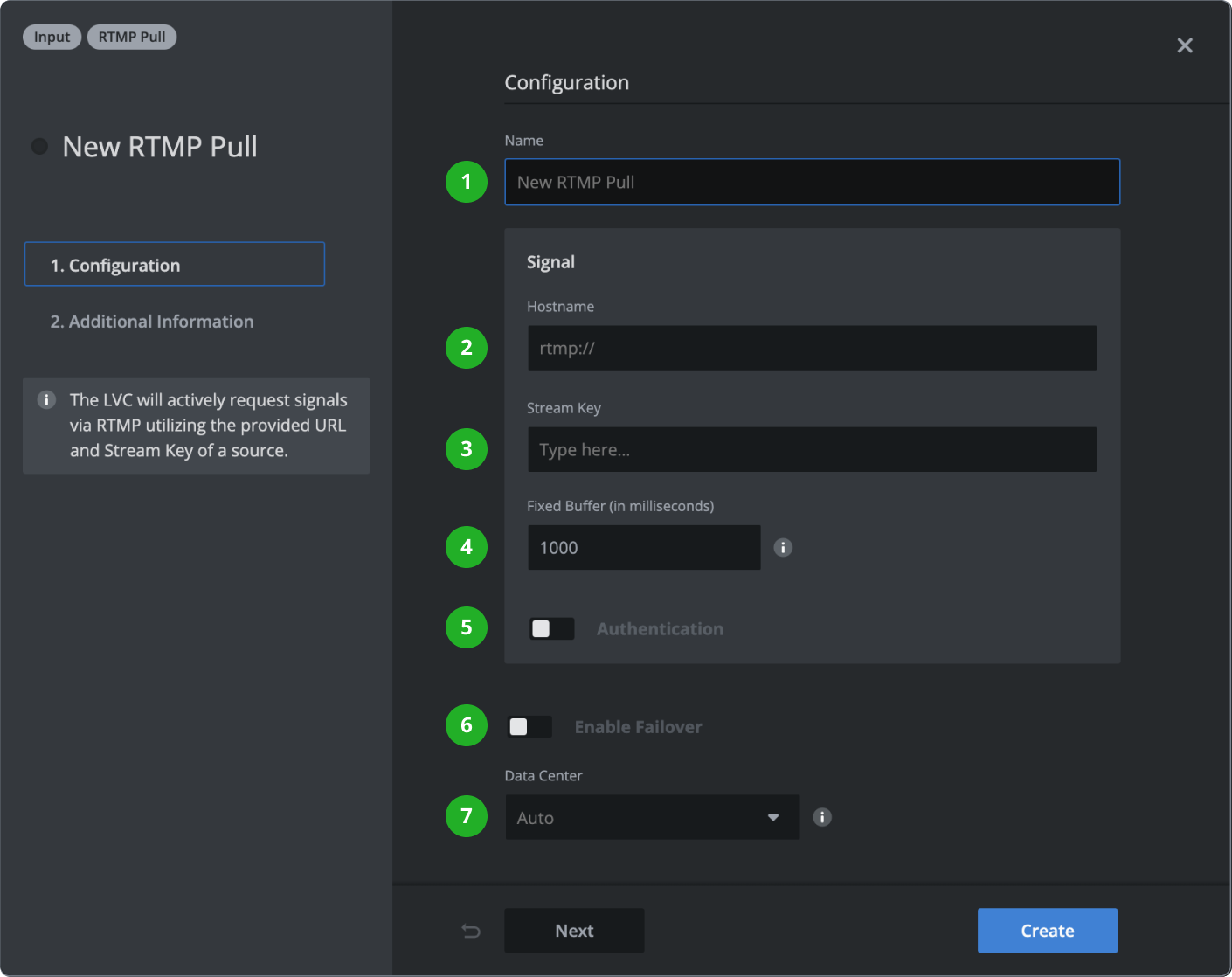Click the green step 7 marker
This screenshot has width=1232, height=977.
pyautogui.click(x=467, y=816)
